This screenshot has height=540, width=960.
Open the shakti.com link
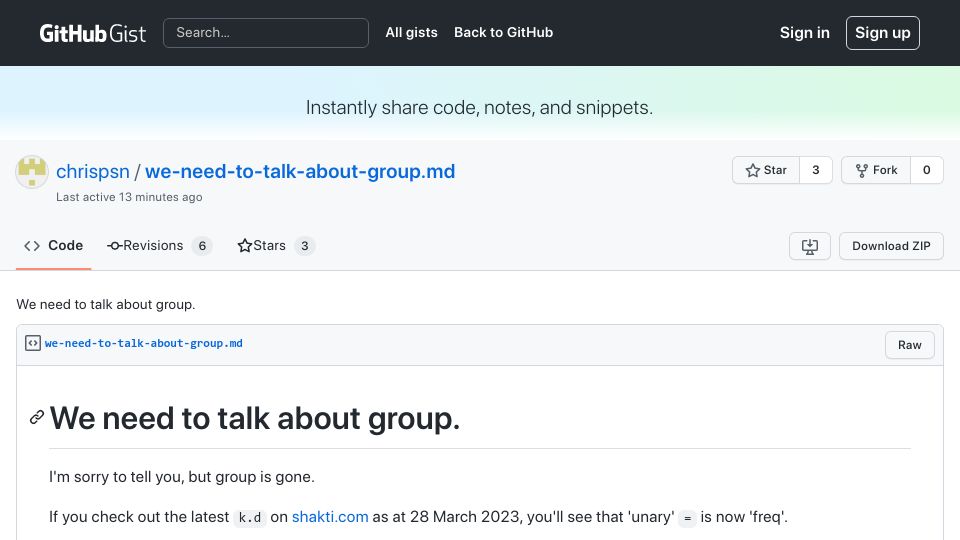coord(330,517)
